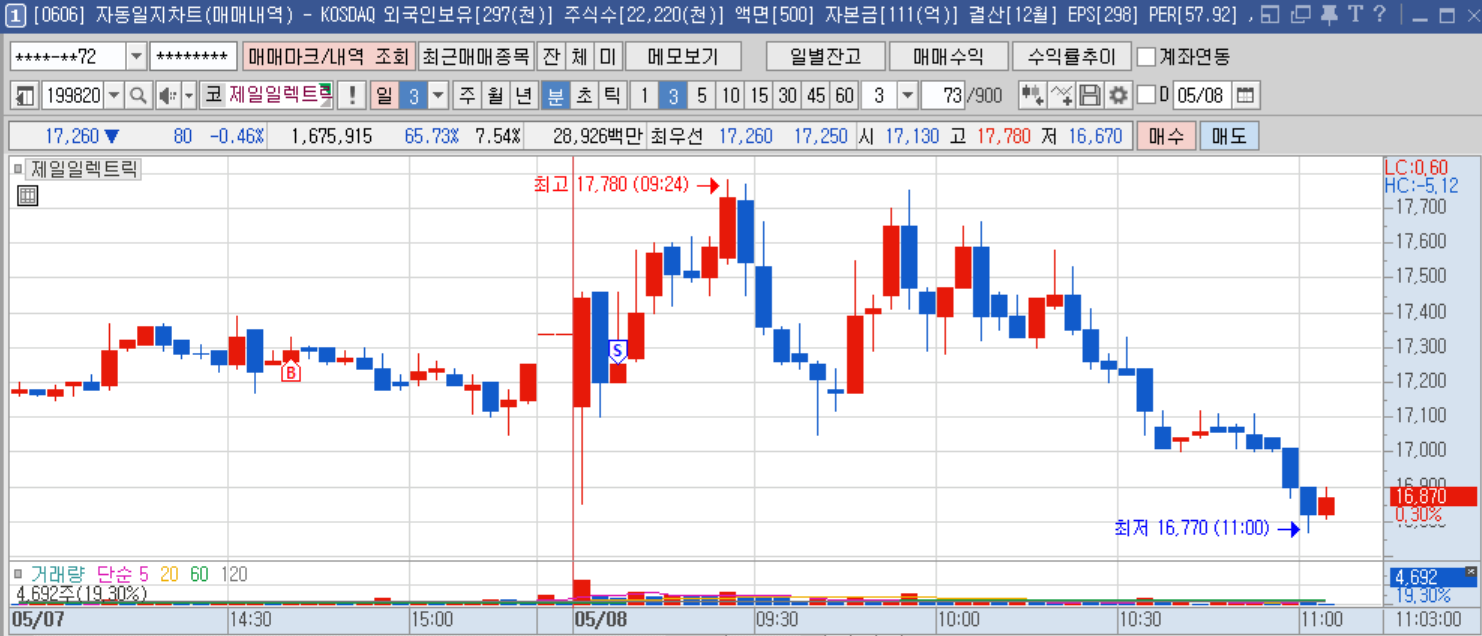Expand the speaker options dropdown arrow
The image size is (1482, 636).
[x=189, y=96]
